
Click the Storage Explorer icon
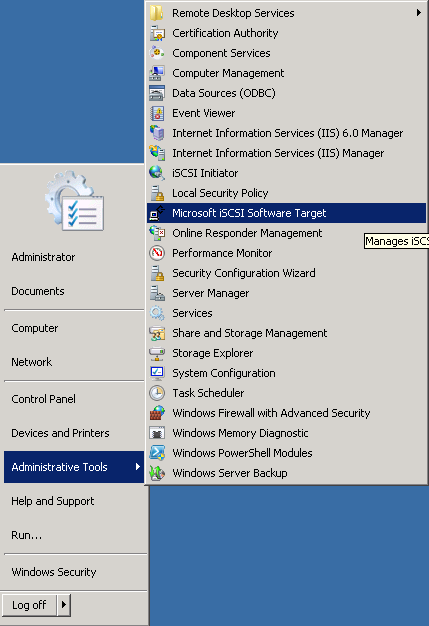coord(157,353)
